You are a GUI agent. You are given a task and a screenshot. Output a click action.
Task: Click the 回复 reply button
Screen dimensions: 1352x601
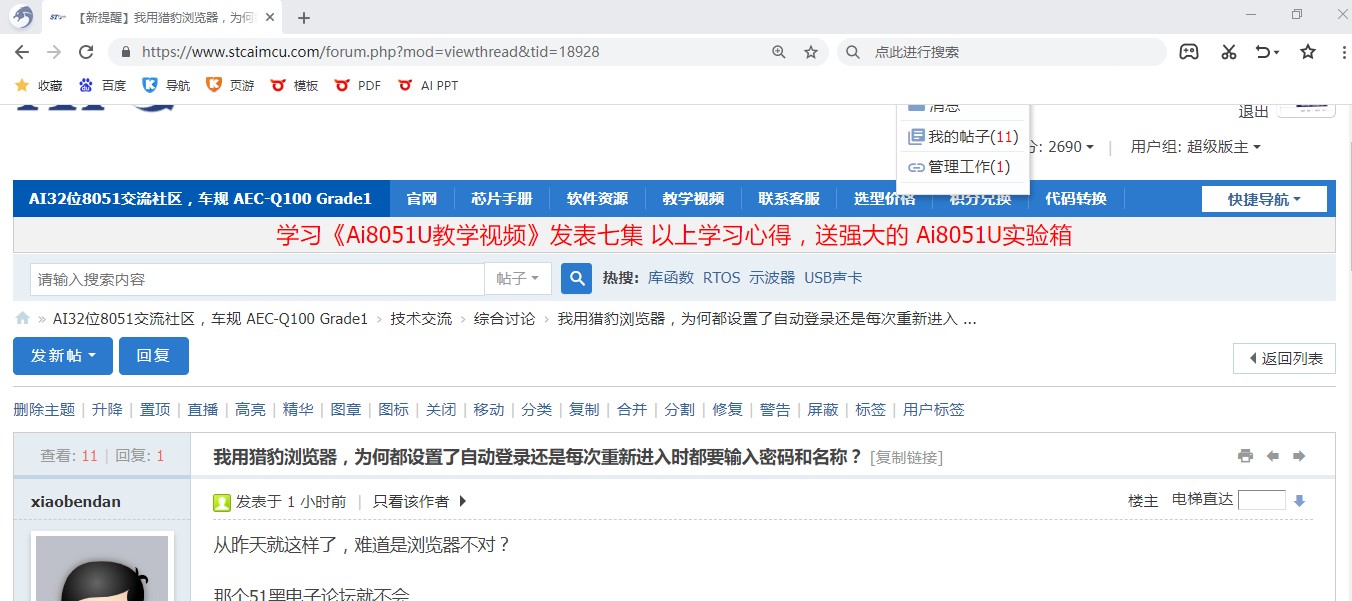(154, 356)
